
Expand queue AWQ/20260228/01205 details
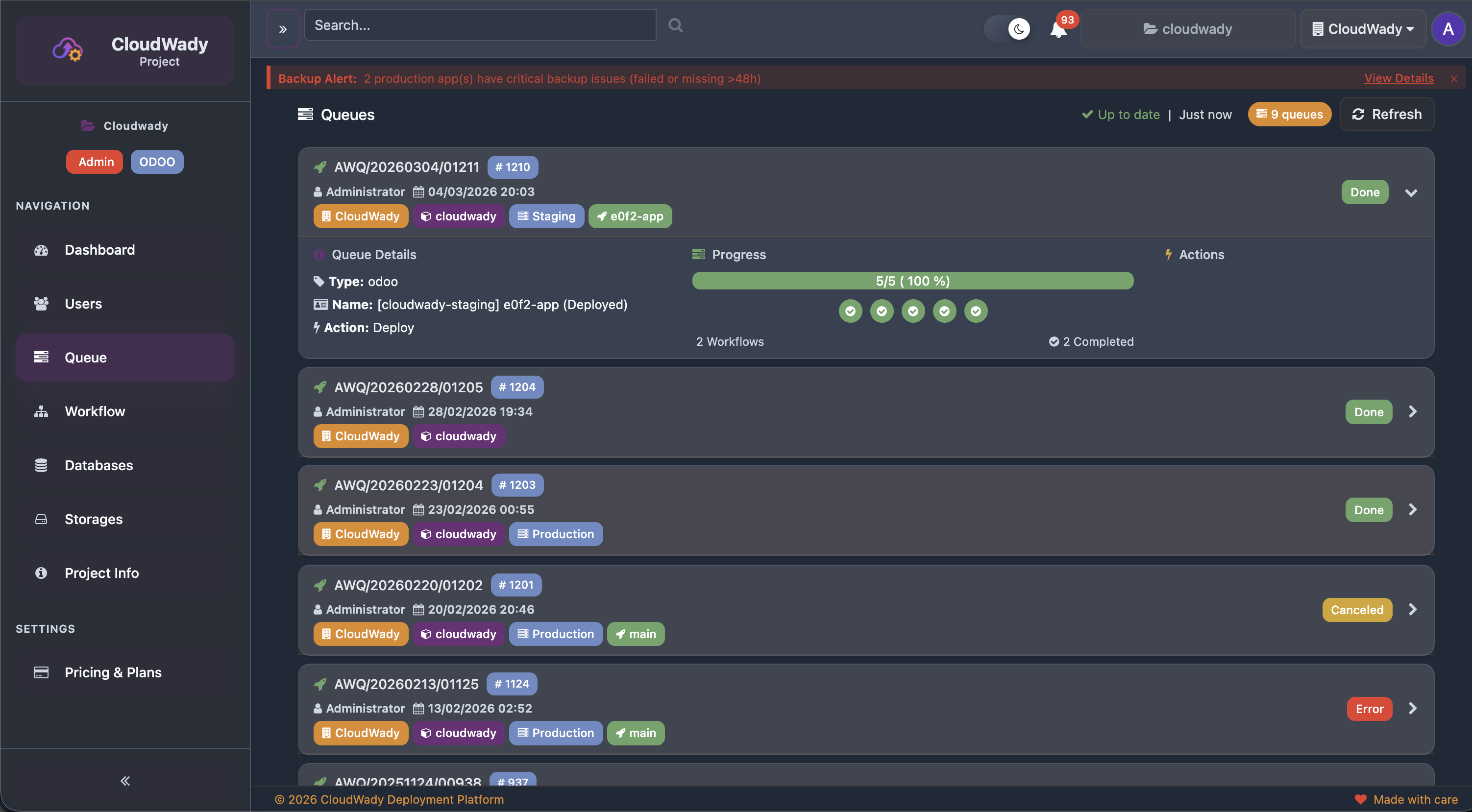pyautogui.click(x=1413, y=411)
